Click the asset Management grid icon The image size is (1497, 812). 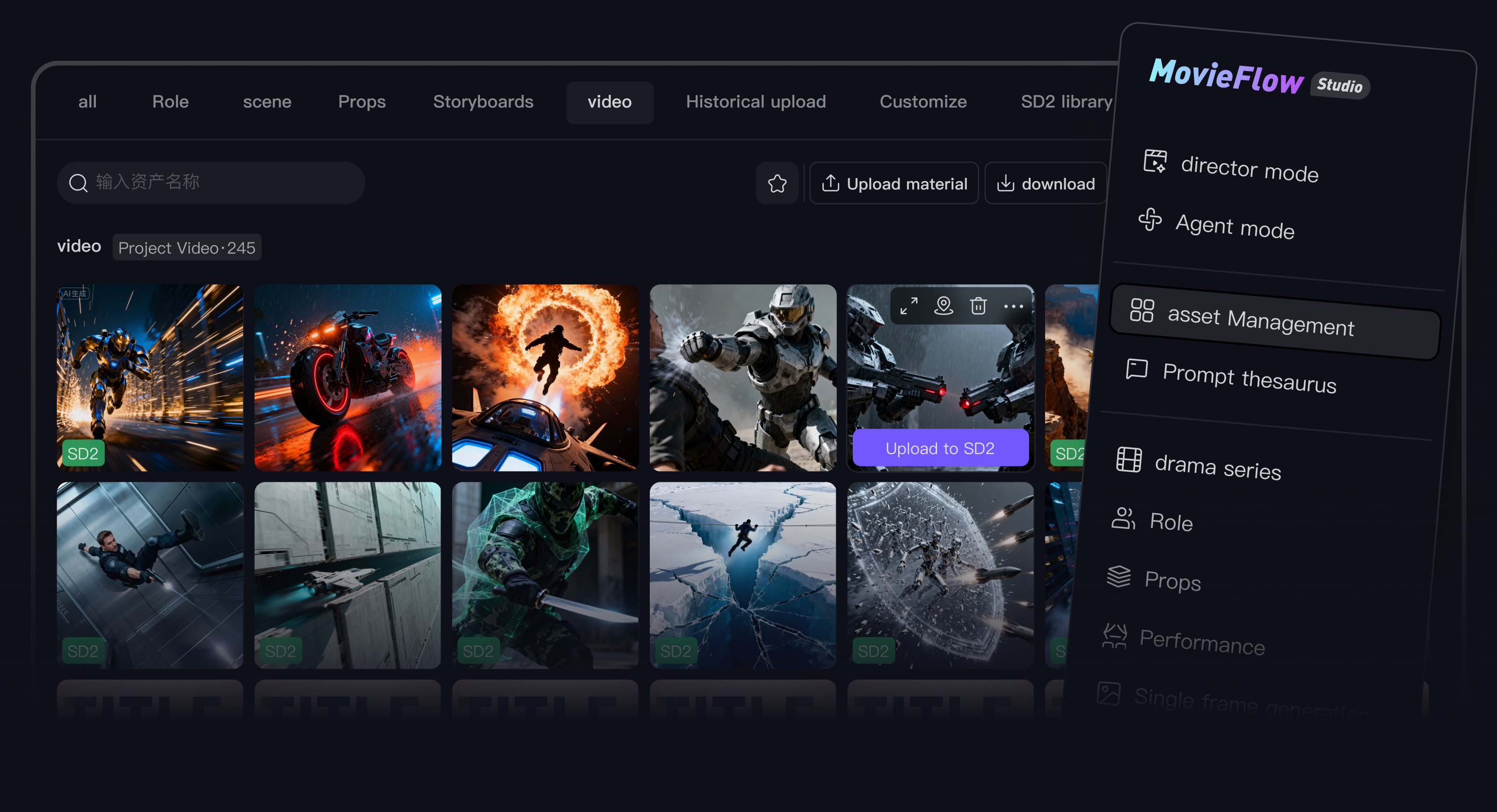pyautogui.click(x=1142, y=310)
